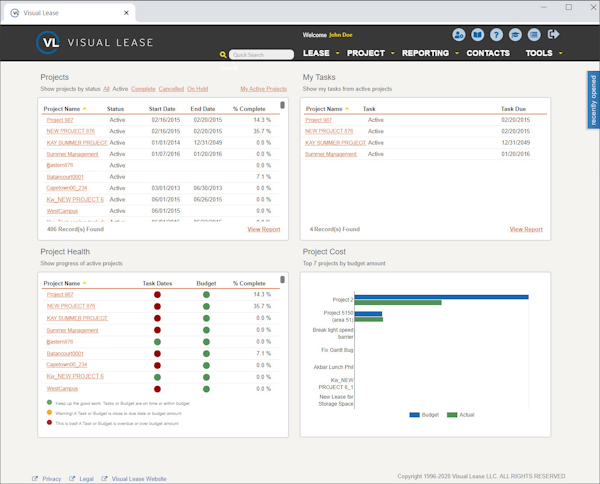Open Capetown00_234 in Projects list
The height and width of the screenshot is (484, 600).
click(x=67, y=188)
